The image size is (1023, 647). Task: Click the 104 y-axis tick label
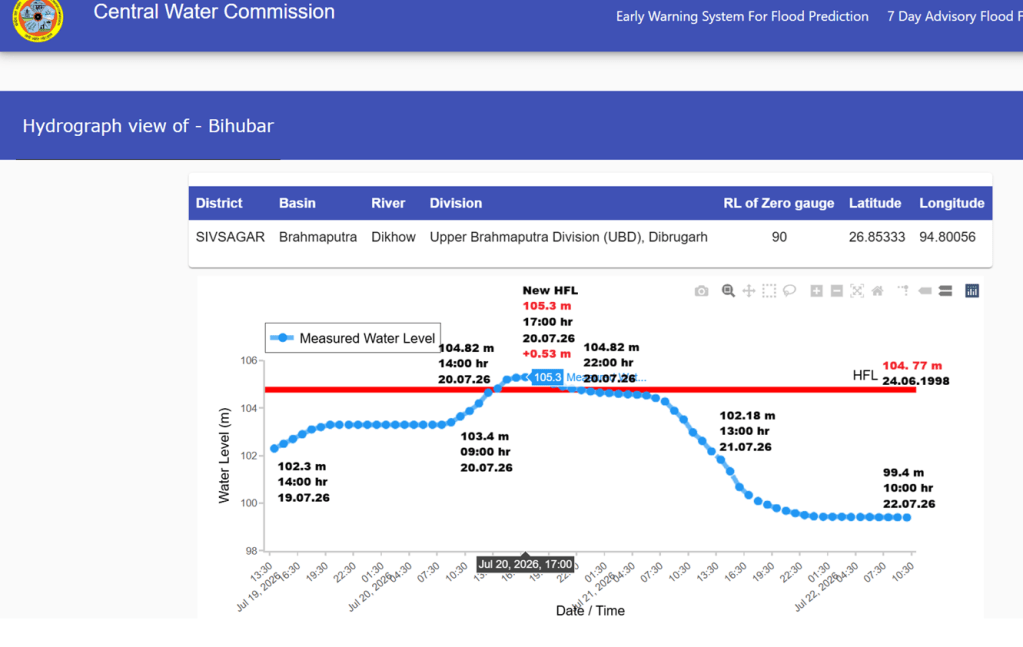(249, 408)
